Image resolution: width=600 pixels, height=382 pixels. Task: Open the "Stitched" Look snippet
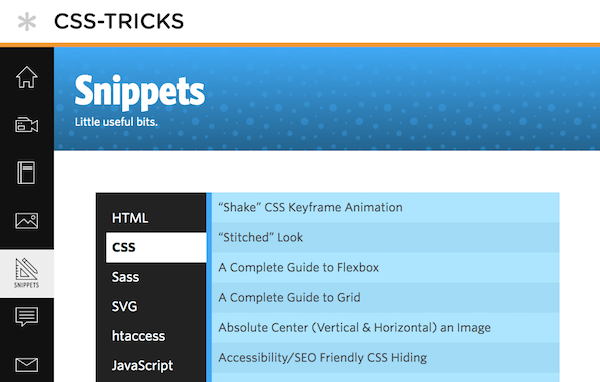point(386,237)
